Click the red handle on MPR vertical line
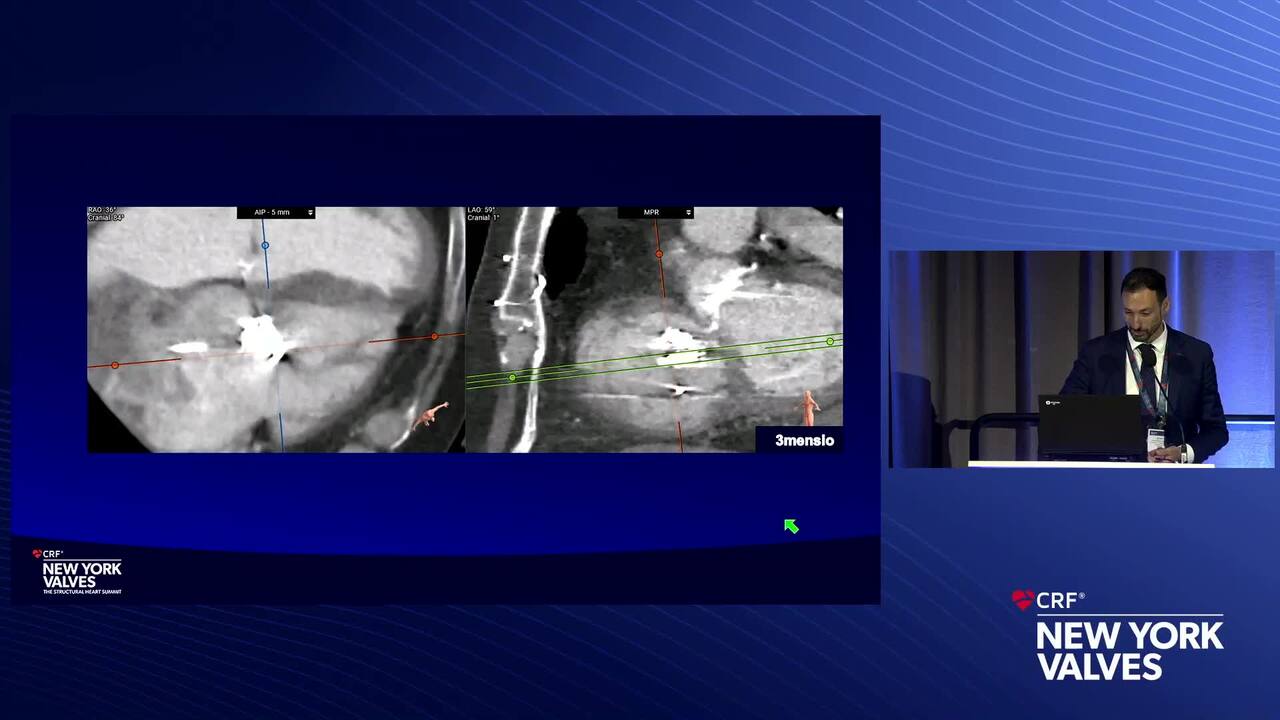The width and height of the screenshot is (1280, 720). click(x=659, y=254)
